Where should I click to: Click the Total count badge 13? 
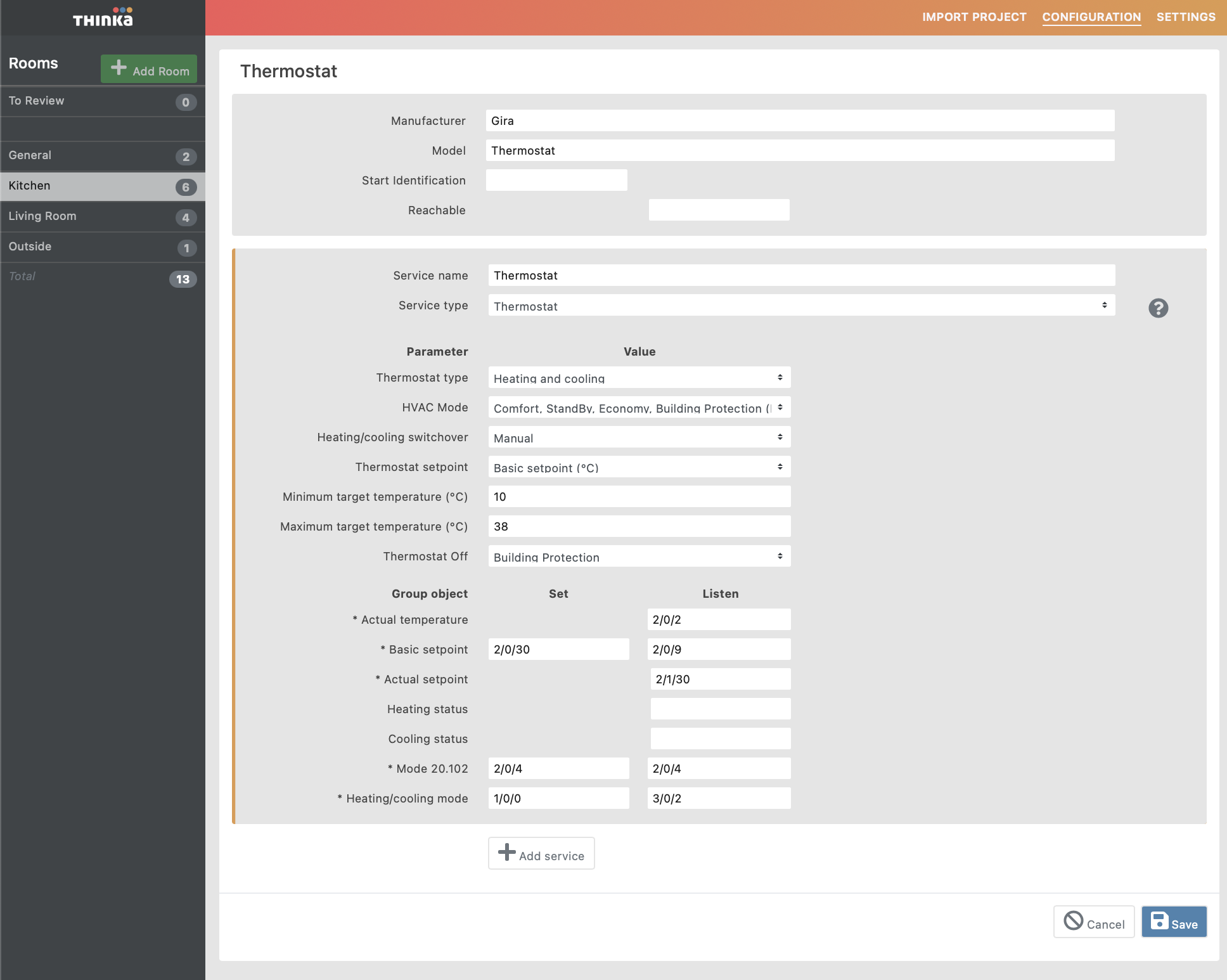183,279
